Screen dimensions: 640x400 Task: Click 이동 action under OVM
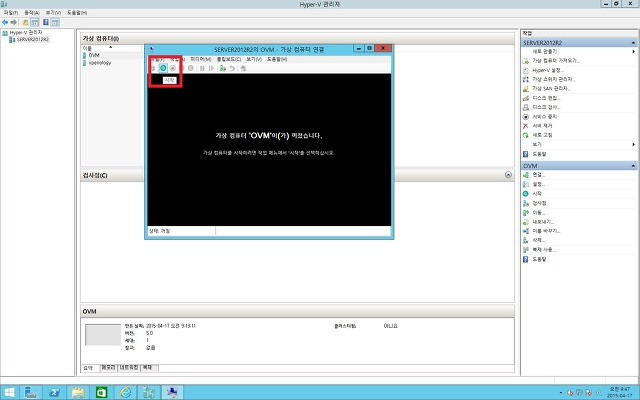[x=538, y=212]
